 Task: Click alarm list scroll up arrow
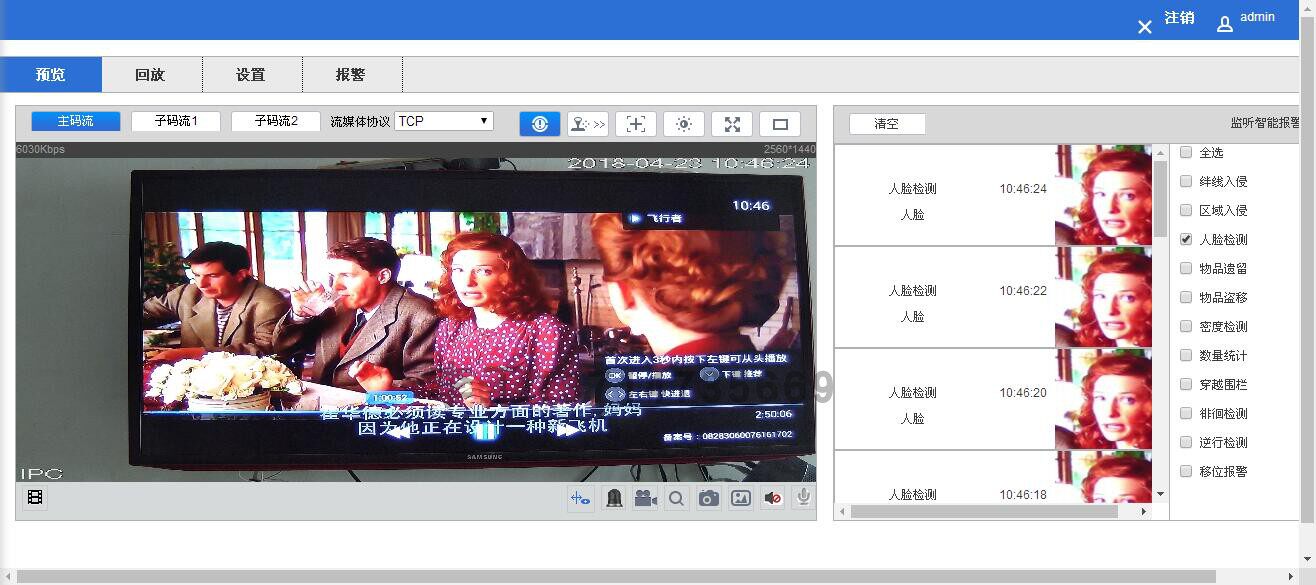(x=1160, y=152)
